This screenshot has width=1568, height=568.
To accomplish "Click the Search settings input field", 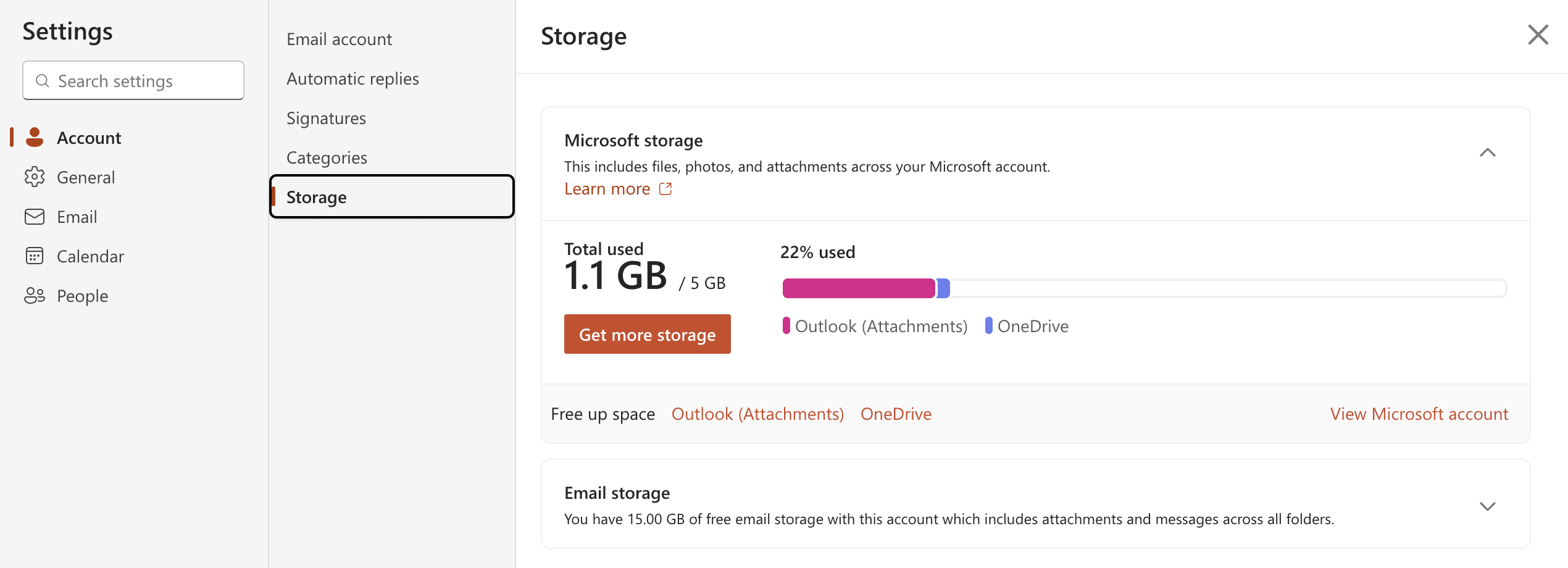I will pyautogui.click(x=133, y=80).
